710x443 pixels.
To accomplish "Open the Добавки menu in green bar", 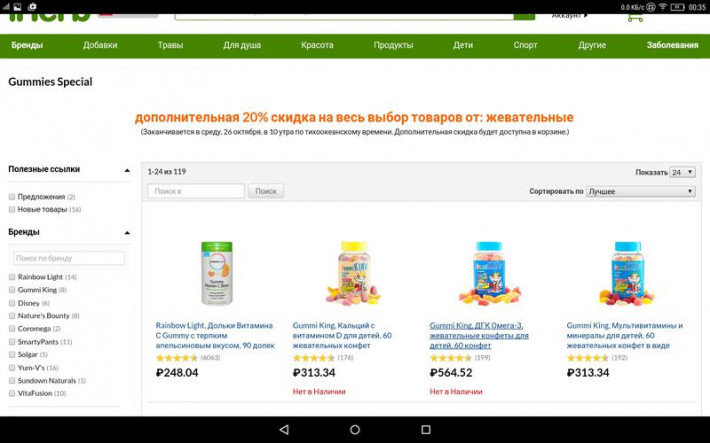I will 100,45.
